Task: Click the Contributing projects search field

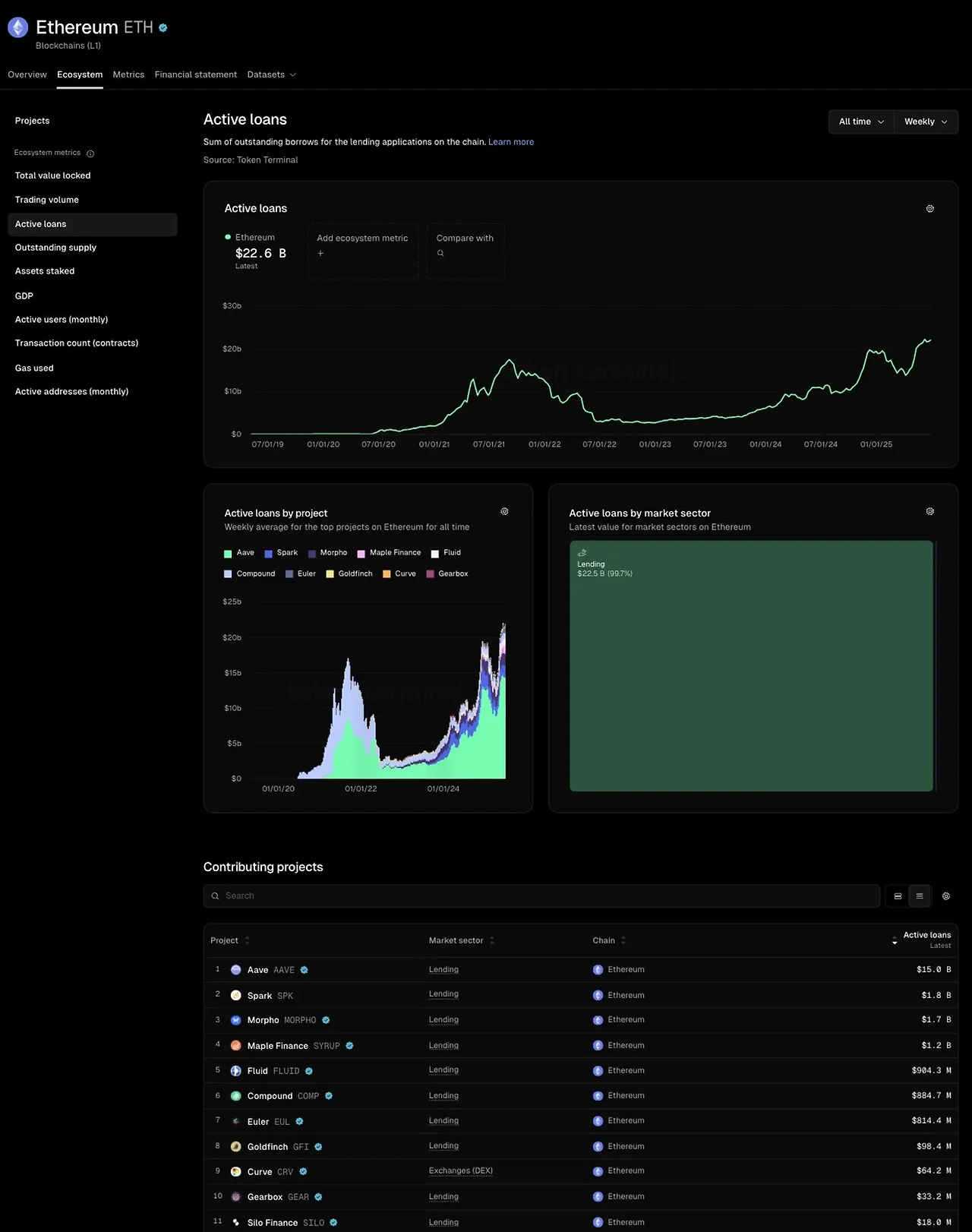Action: tap(541, 896)
